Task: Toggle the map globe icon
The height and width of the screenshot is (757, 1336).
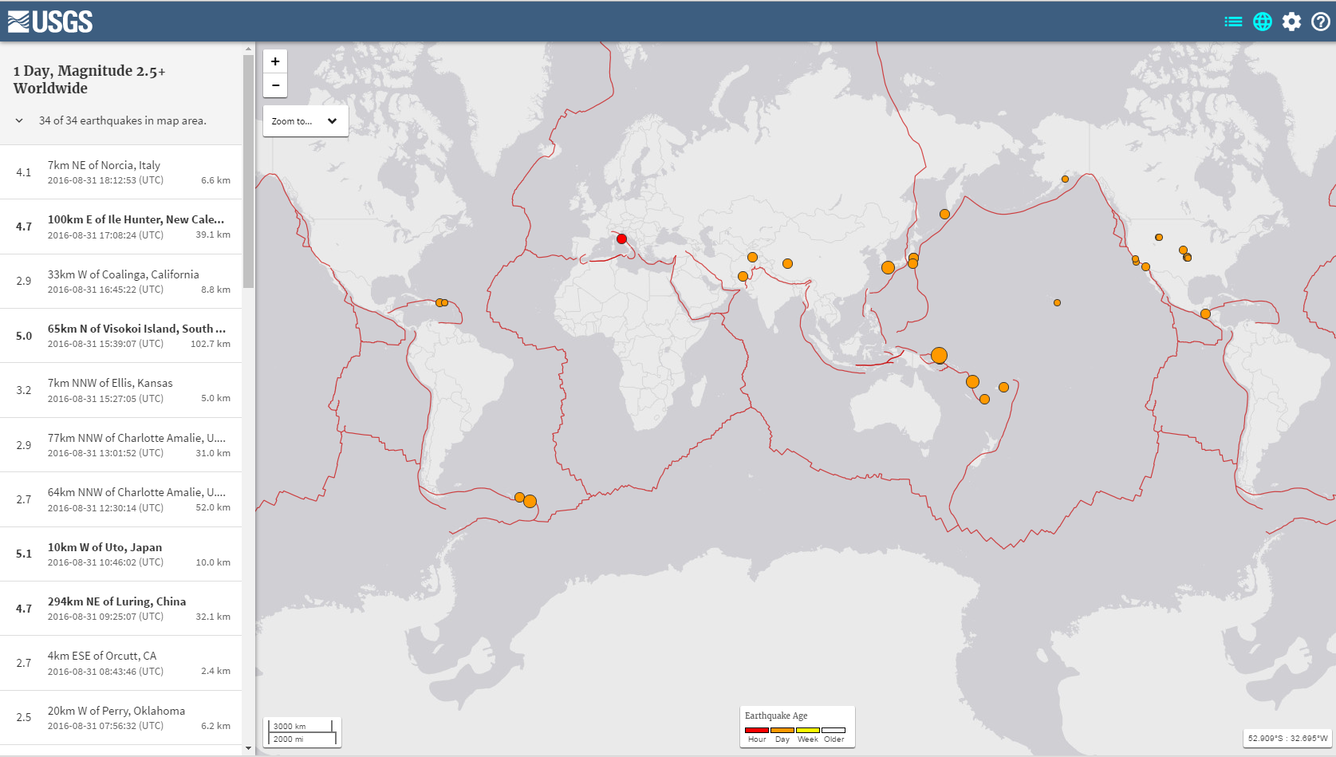Action: (x=1263, y=21)
